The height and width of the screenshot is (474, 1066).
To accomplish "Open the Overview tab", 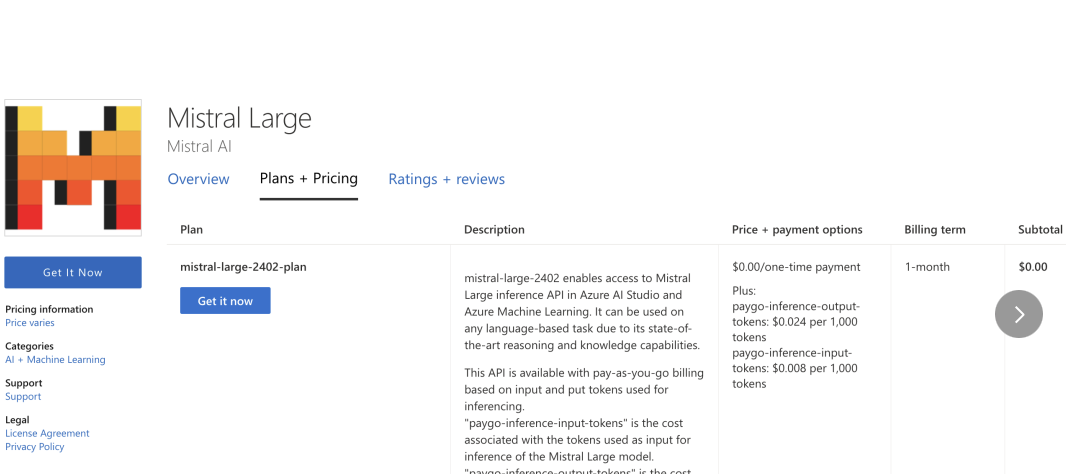I will pos(199,179).
